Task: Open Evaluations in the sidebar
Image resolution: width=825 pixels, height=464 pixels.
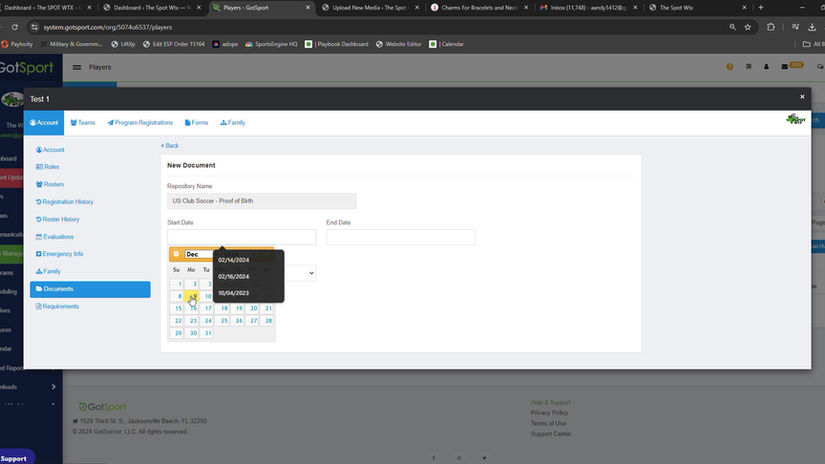Action: click(x=55, y=237)
